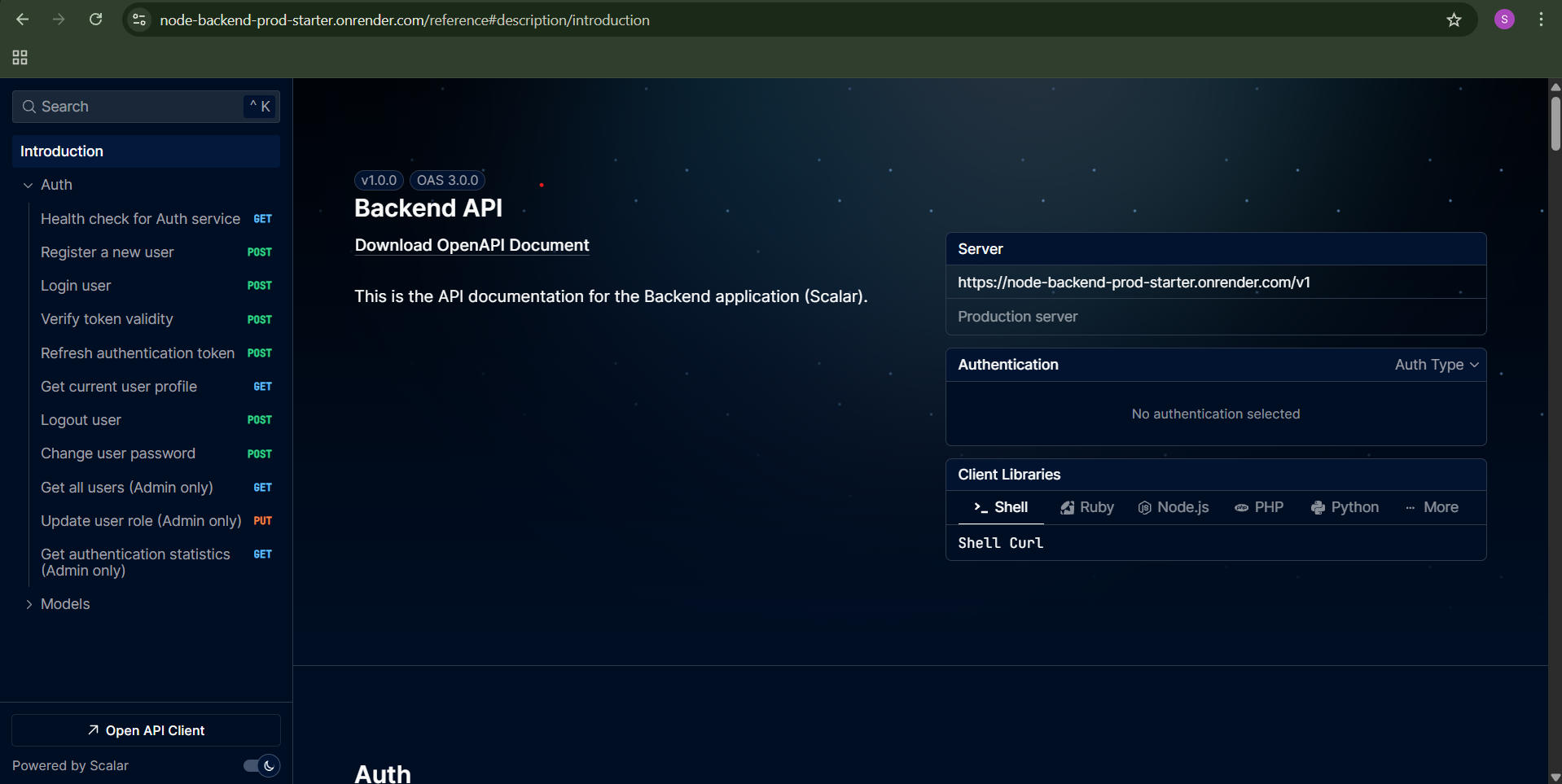This screenshot has width=1562, height=784.
Task: Click the Node.js library icon
Action: 1144,508
